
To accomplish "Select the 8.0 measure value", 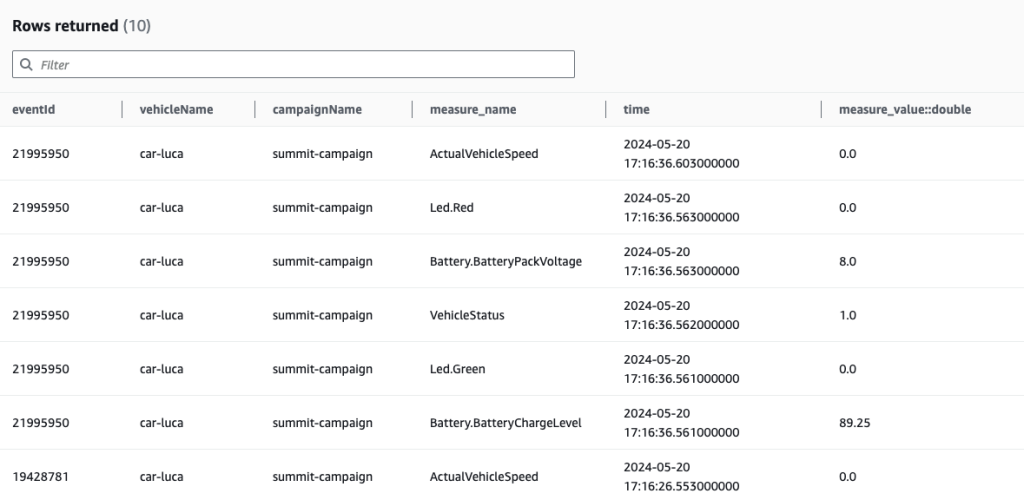I will (x=847, y=261).
